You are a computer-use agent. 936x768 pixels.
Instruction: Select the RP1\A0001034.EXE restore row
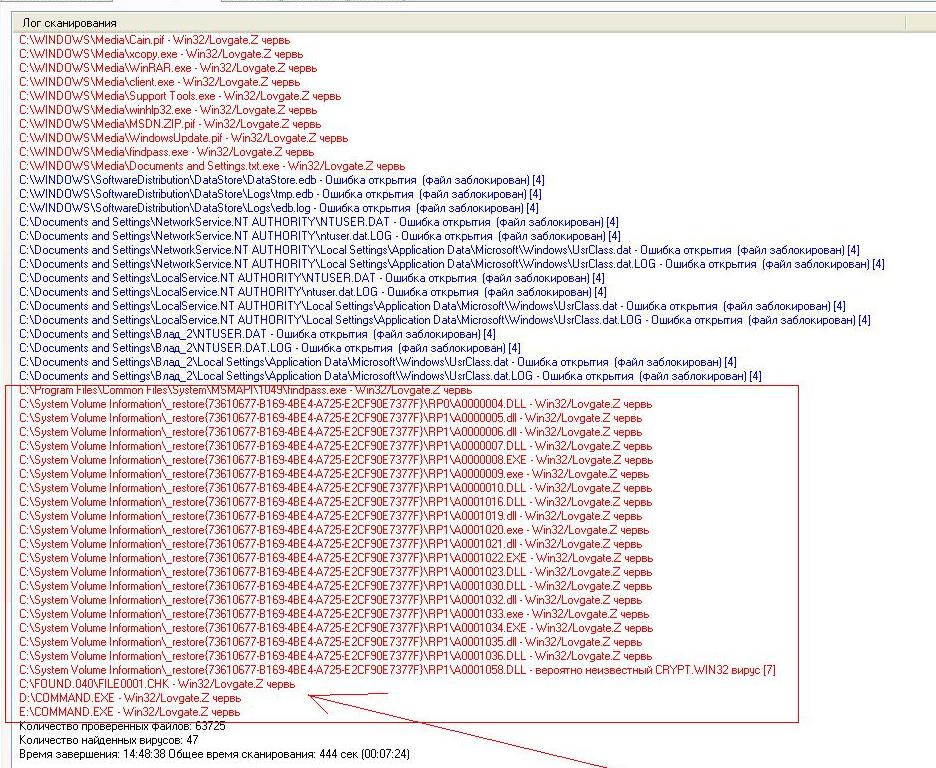[x=336, y=629]
